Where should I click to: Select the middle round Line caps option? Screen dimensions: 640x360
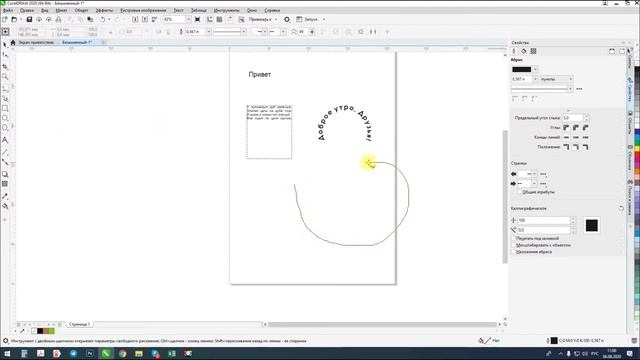pyautogui.click(x=576, y=138)
